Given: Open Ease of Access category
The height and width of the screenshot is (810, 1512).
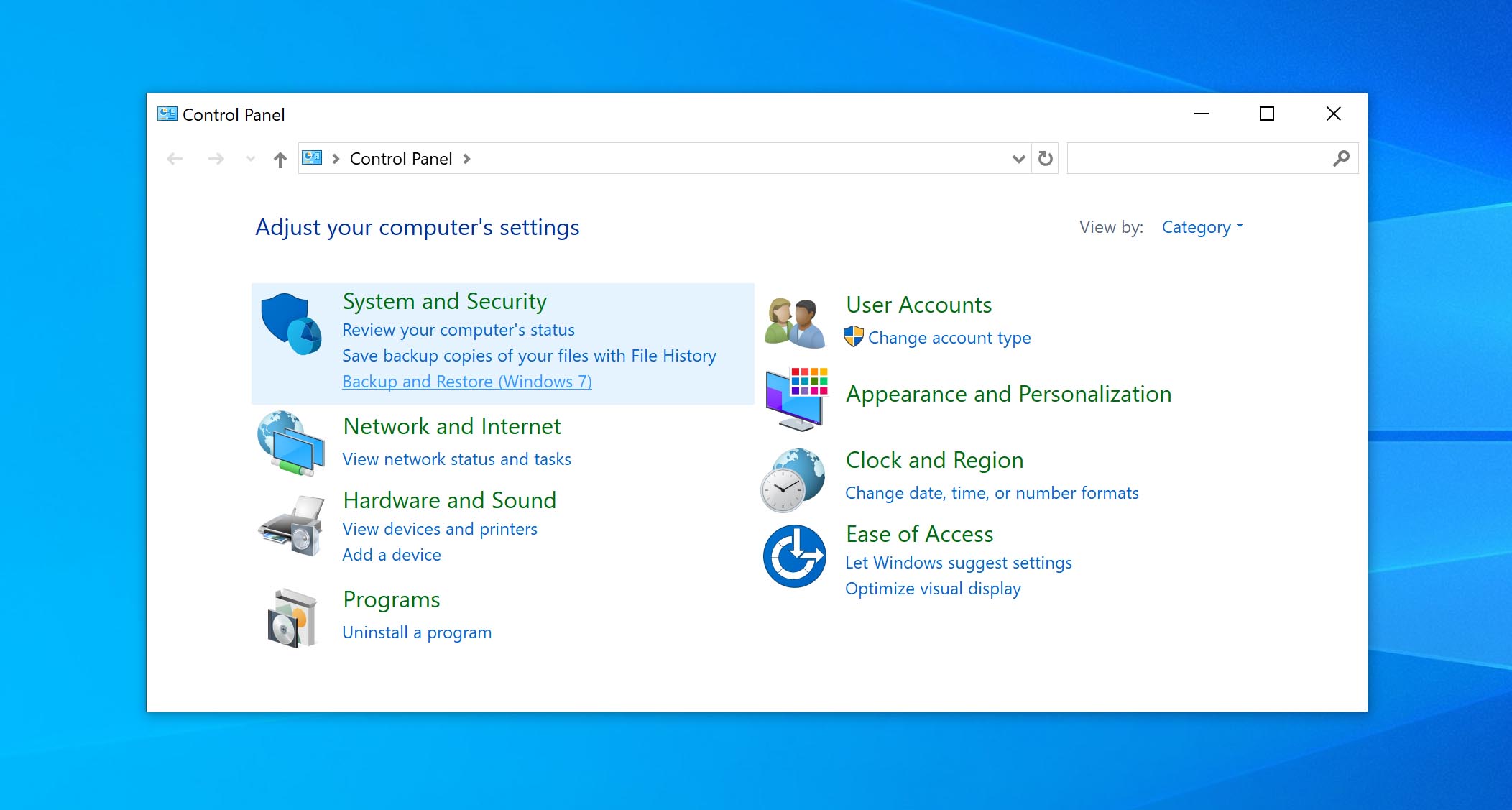Looking at the screenshot, I should 920,534.
